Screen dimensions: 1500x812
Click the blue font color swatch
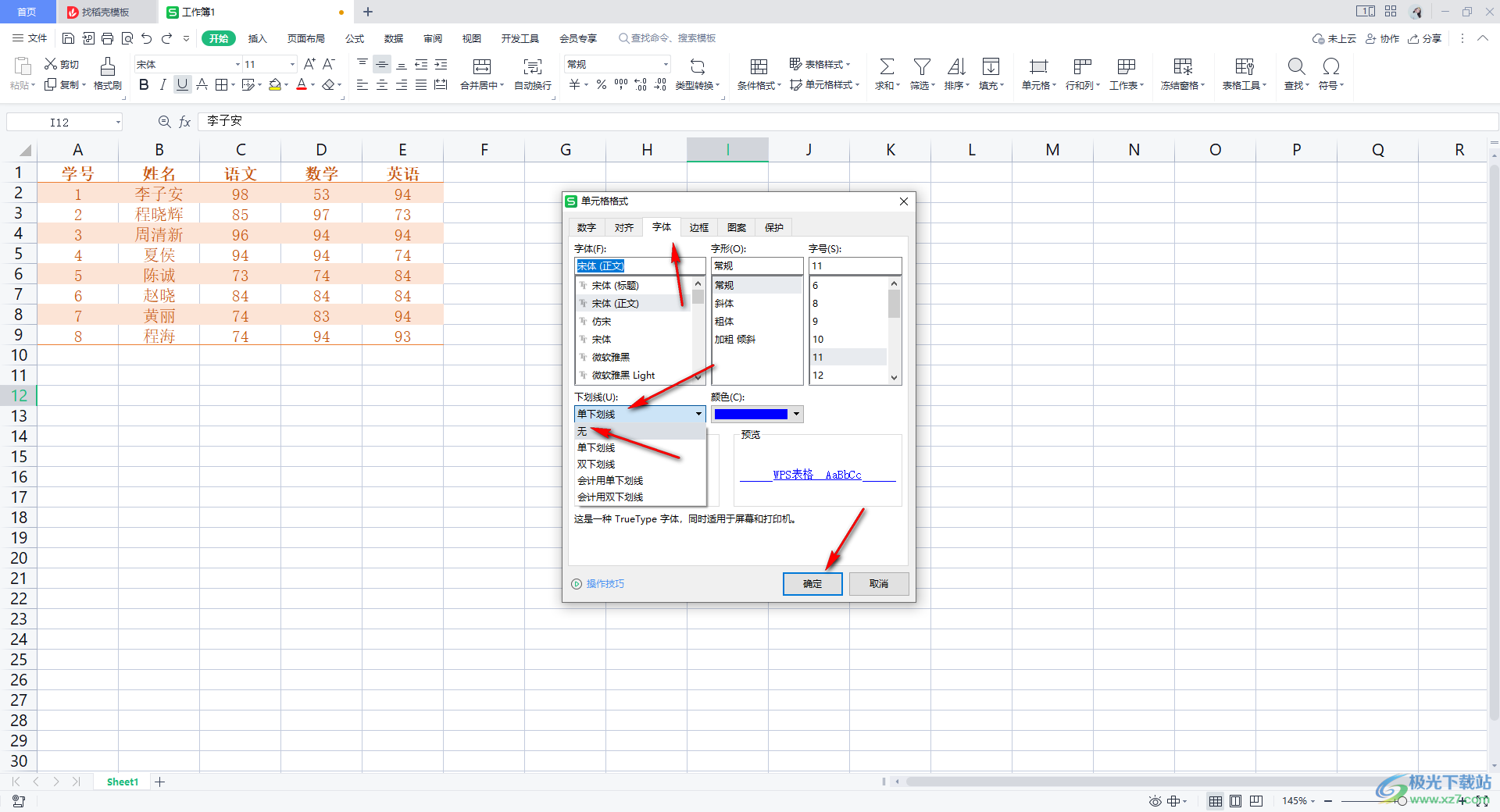click(750, 414)
